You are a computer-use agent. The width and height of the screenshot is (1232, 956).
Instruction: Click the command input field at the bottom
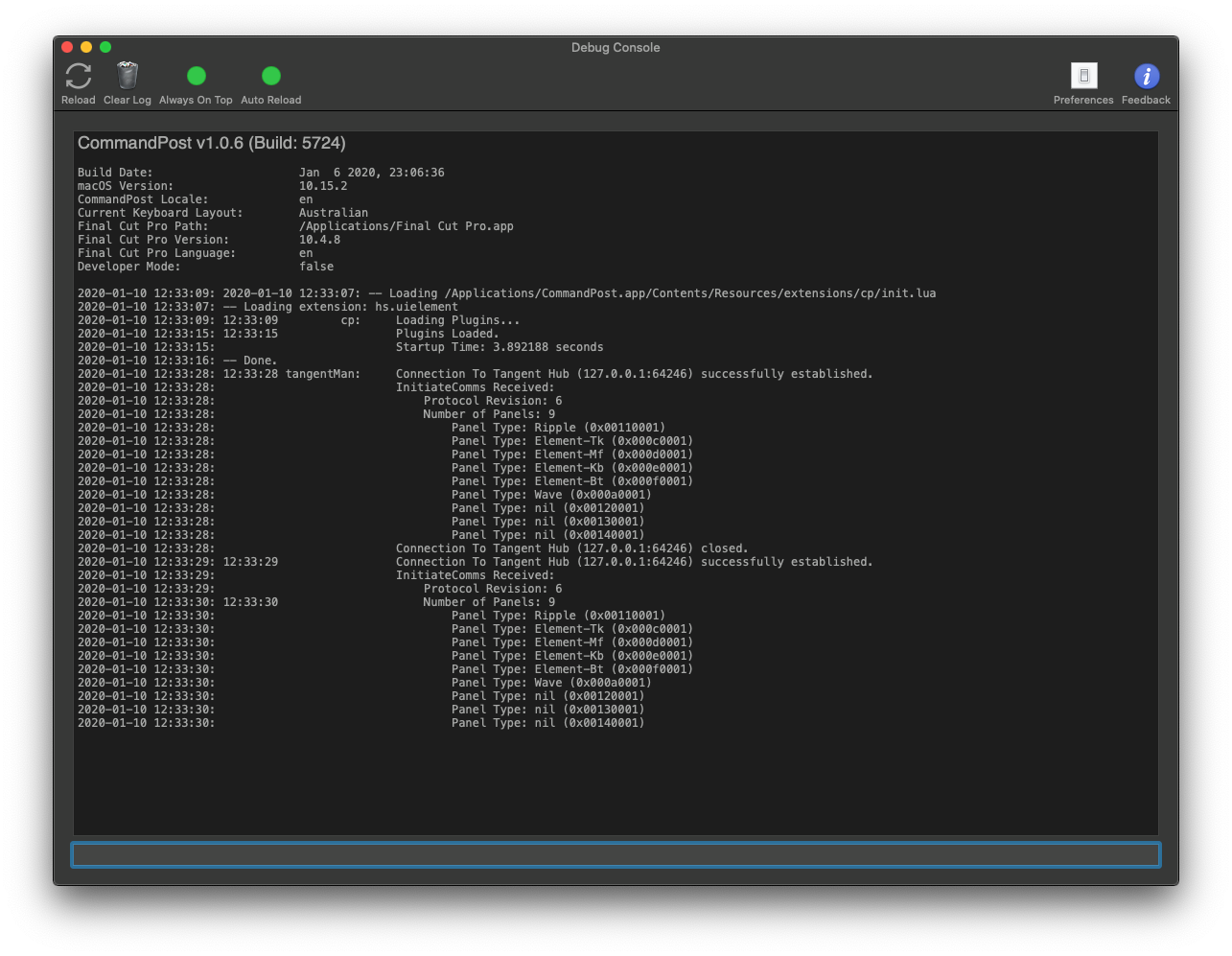click(x=616, y=853)
